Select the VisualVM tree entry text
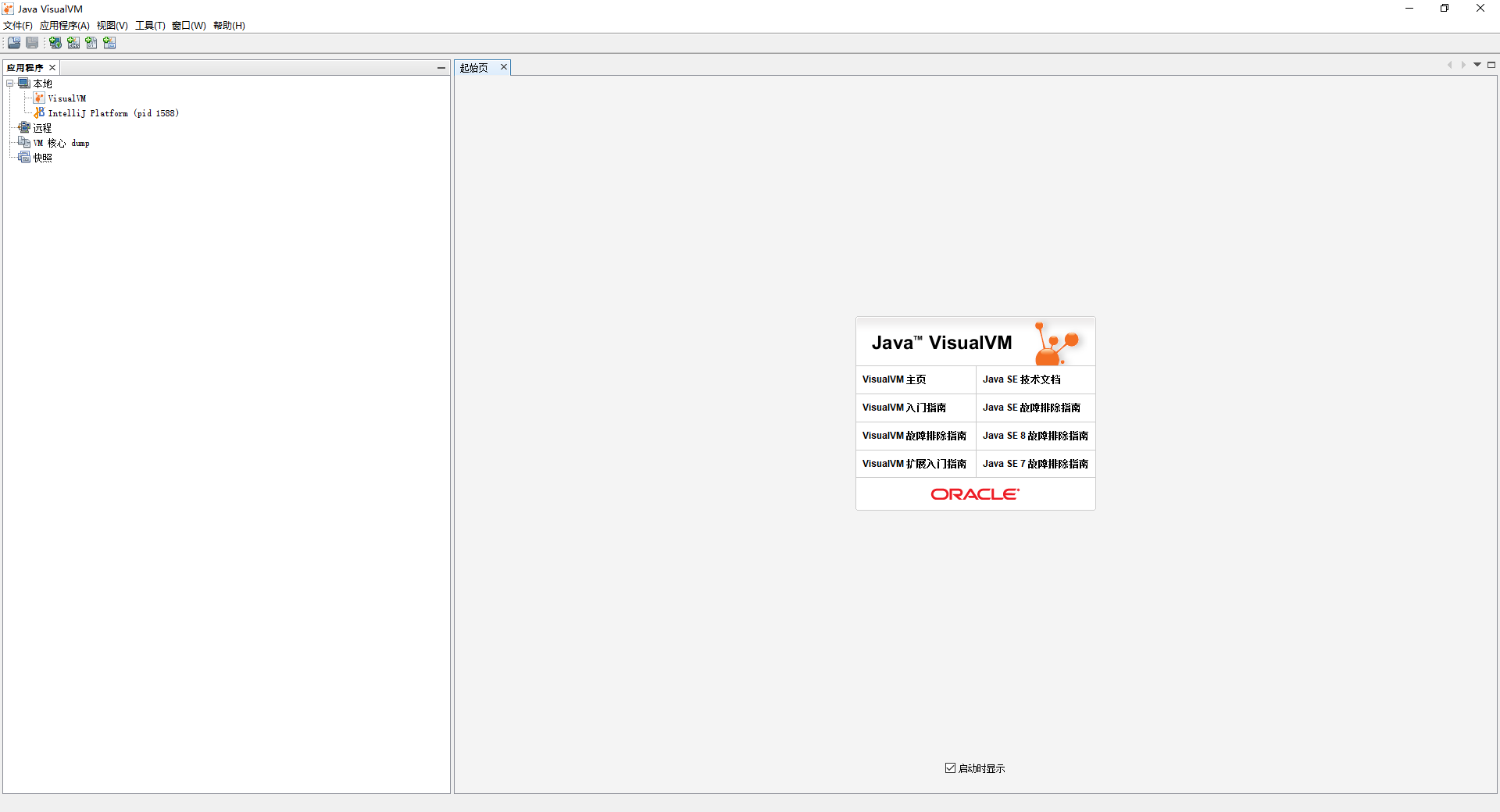The width and height of the screenshot is (1500, 812). pyautogui.click(x=67, y=98)
